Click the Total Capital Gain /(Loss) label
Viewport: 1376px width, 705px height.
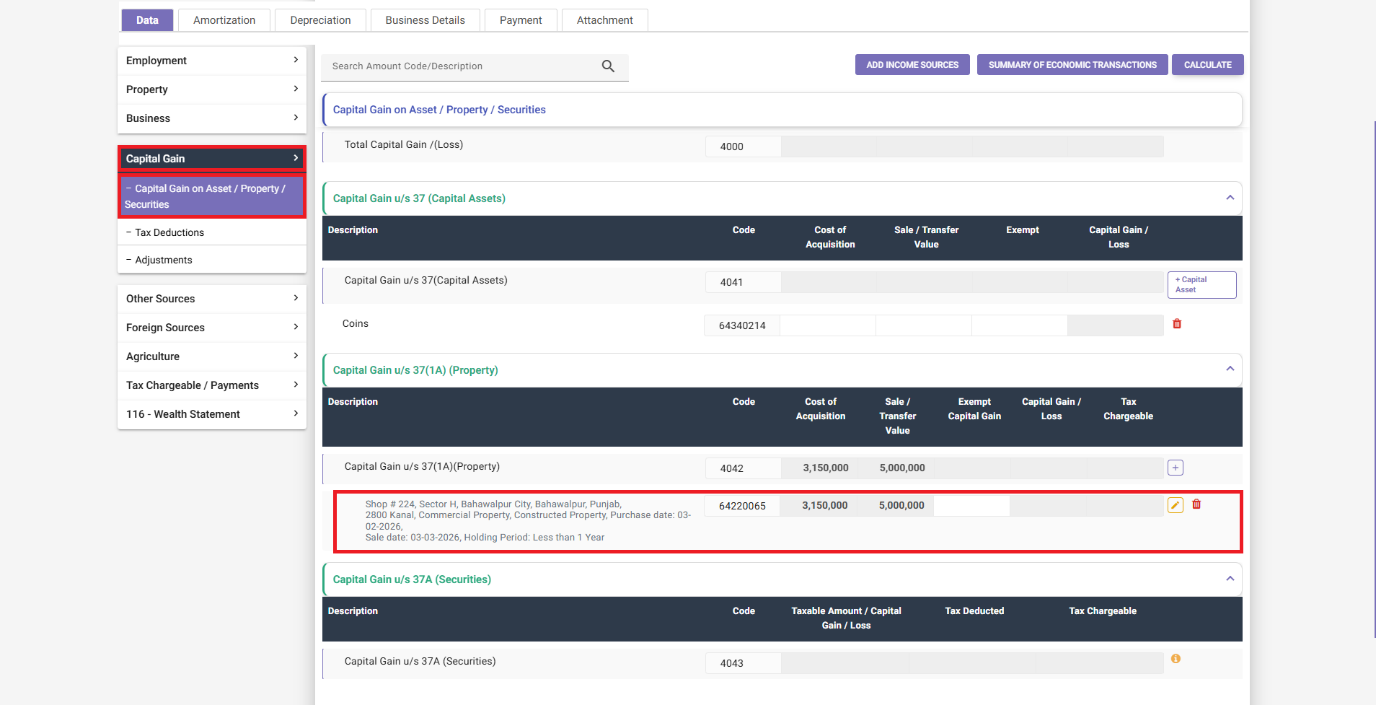pos(404,145)
